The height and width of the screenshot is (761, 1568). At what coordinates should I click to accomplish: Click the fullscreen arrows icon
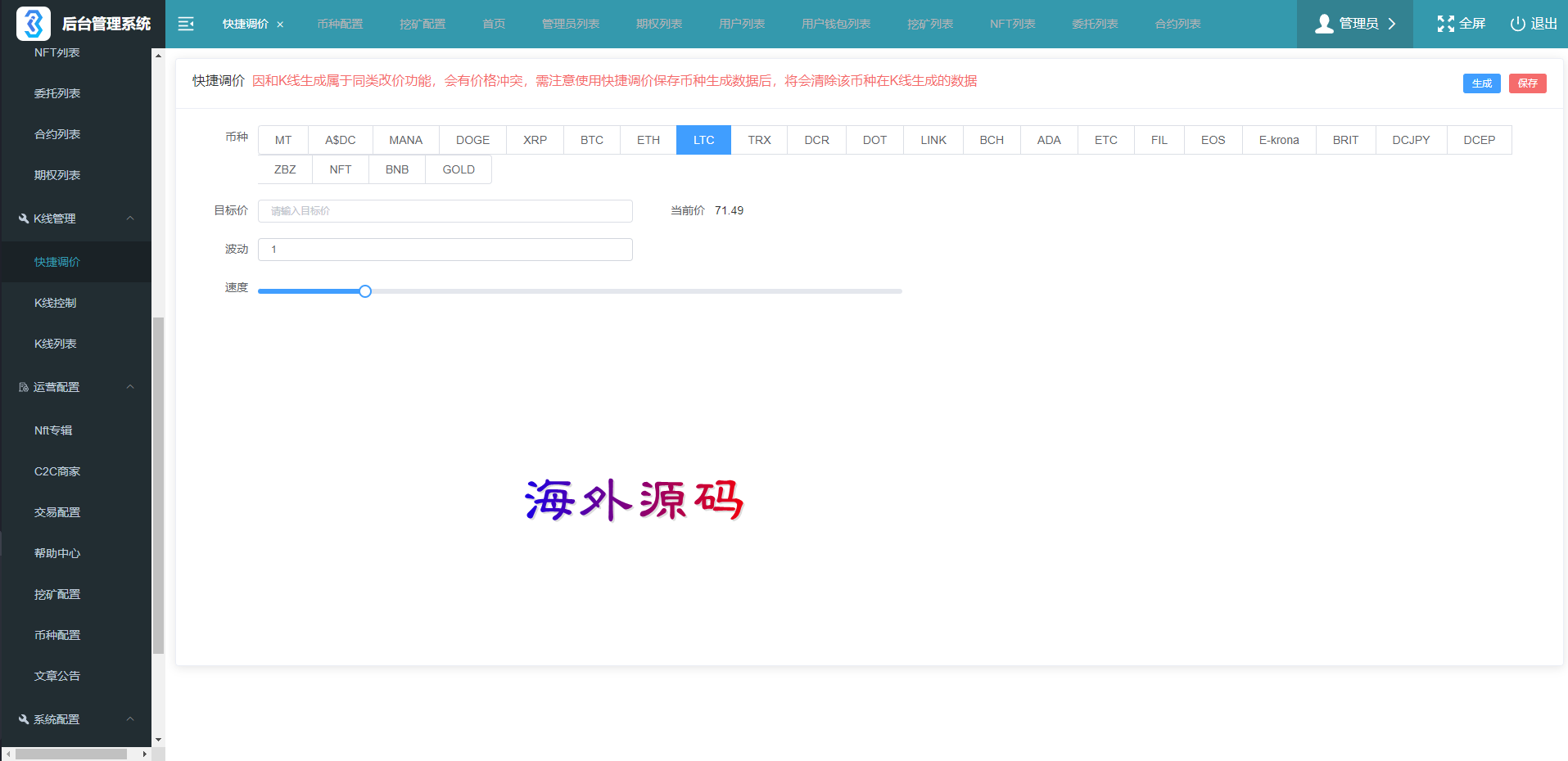click(x=1446, y=24)
